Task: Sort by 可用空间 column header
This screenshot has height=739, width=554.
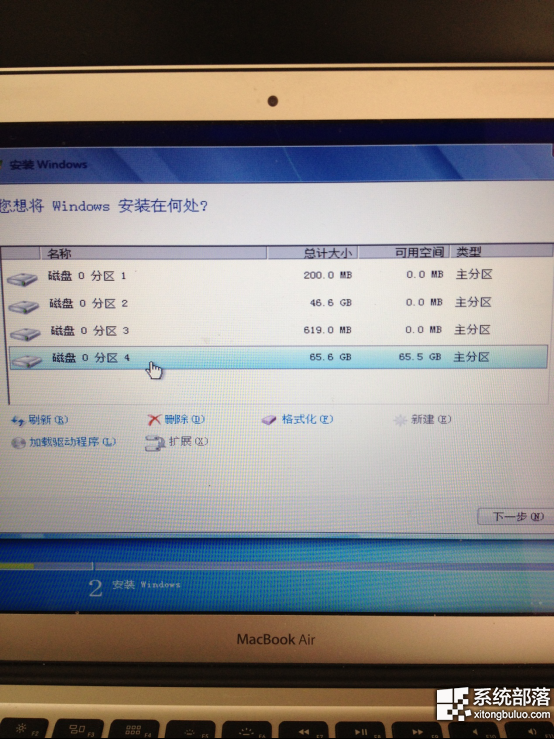Action: point(404,252)
